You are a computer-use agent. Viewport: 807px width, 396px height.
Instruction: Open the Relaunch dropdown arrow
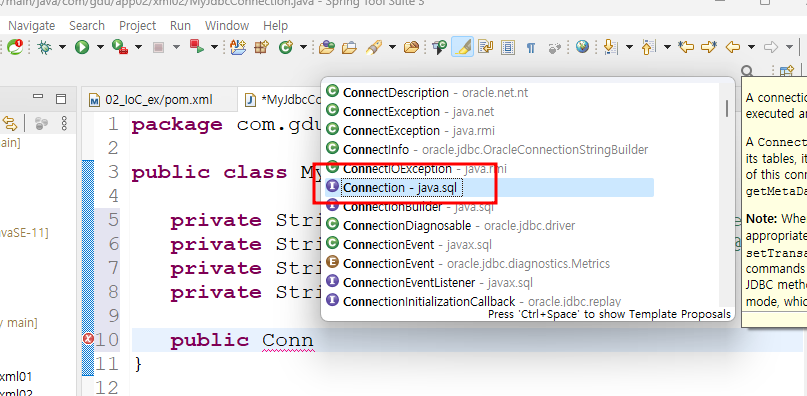tap(214, 47)
